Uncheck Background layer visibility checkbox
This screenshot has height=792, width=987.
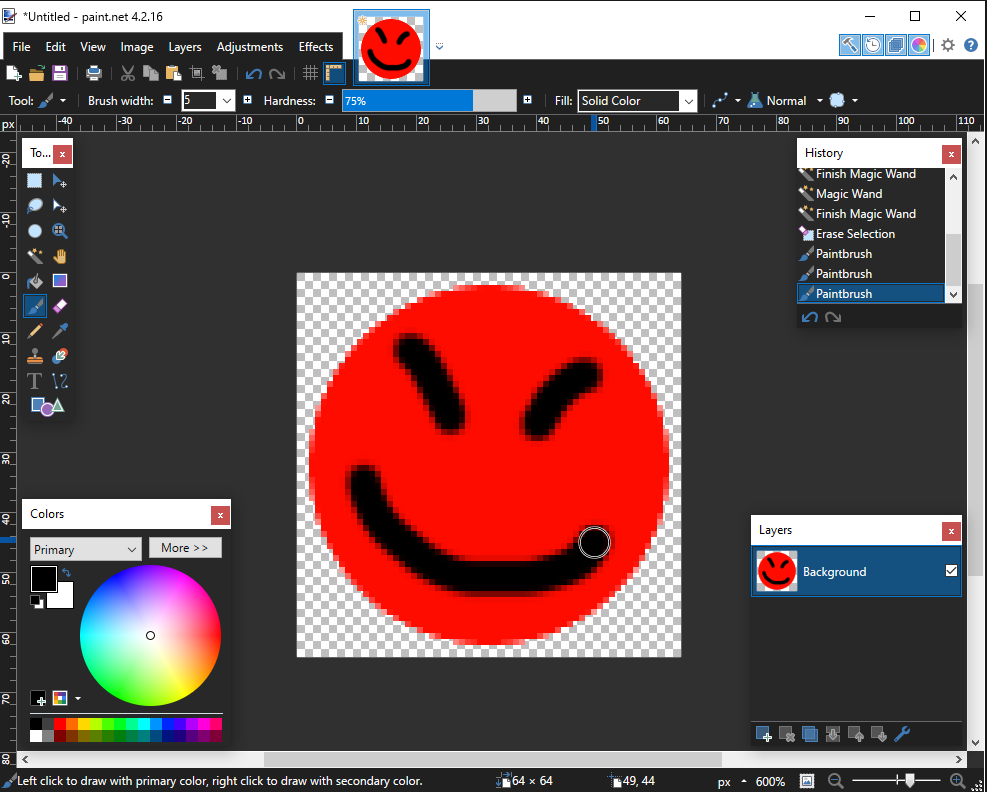point(951,571)
